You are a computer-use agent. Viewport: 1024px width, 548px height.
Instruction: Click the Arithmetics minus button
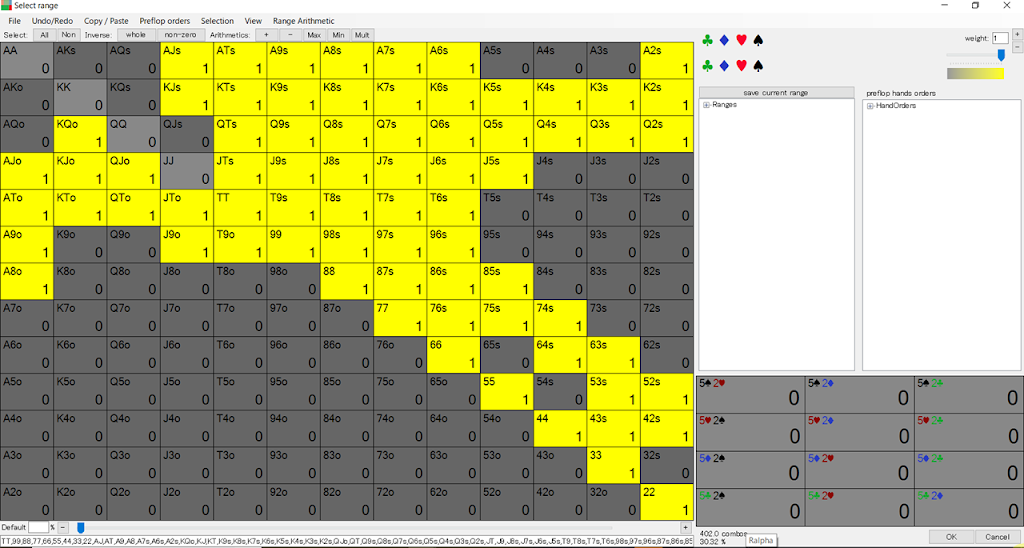coord(291,35)
